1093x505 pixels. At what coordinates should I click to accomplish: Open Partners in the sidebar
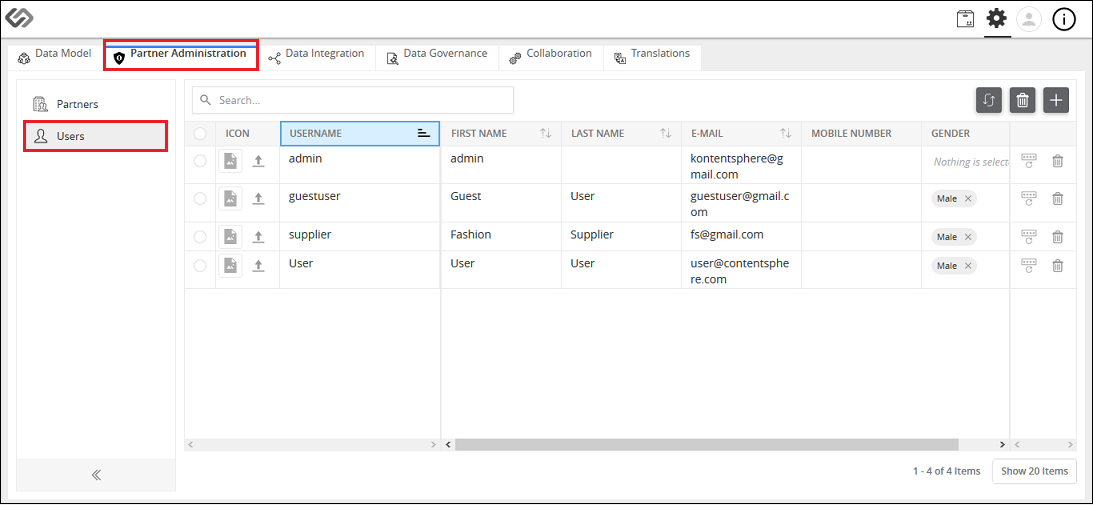tap(96, 104)
